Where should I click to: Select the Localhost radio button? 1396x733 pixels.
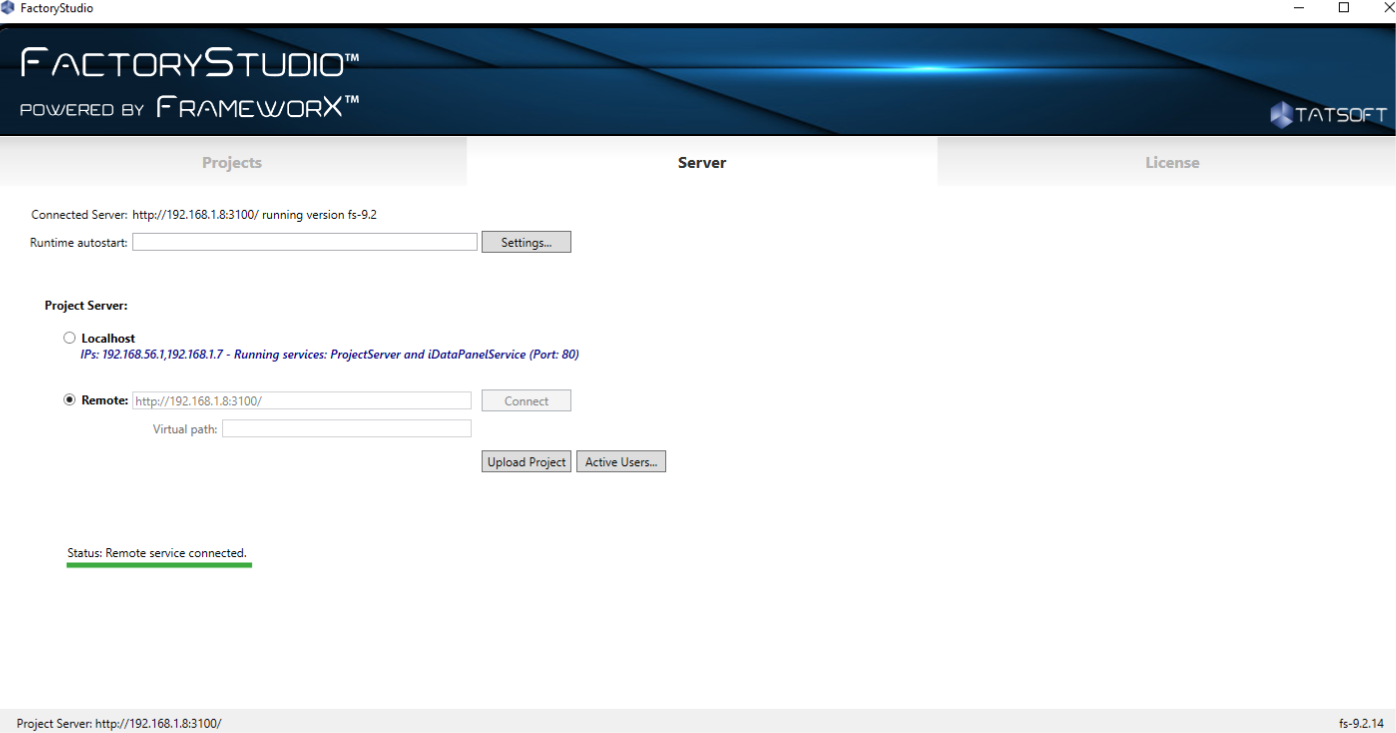click(x=69, y=338)
